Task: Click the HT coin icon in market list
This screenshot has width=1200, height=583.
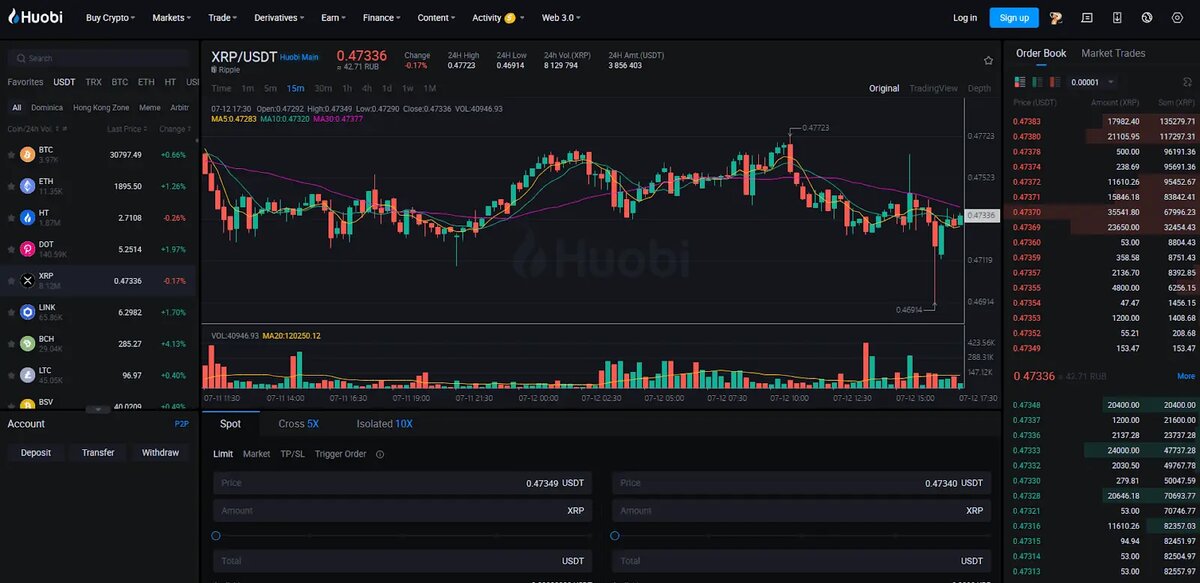Action: [x=26, y=217]
